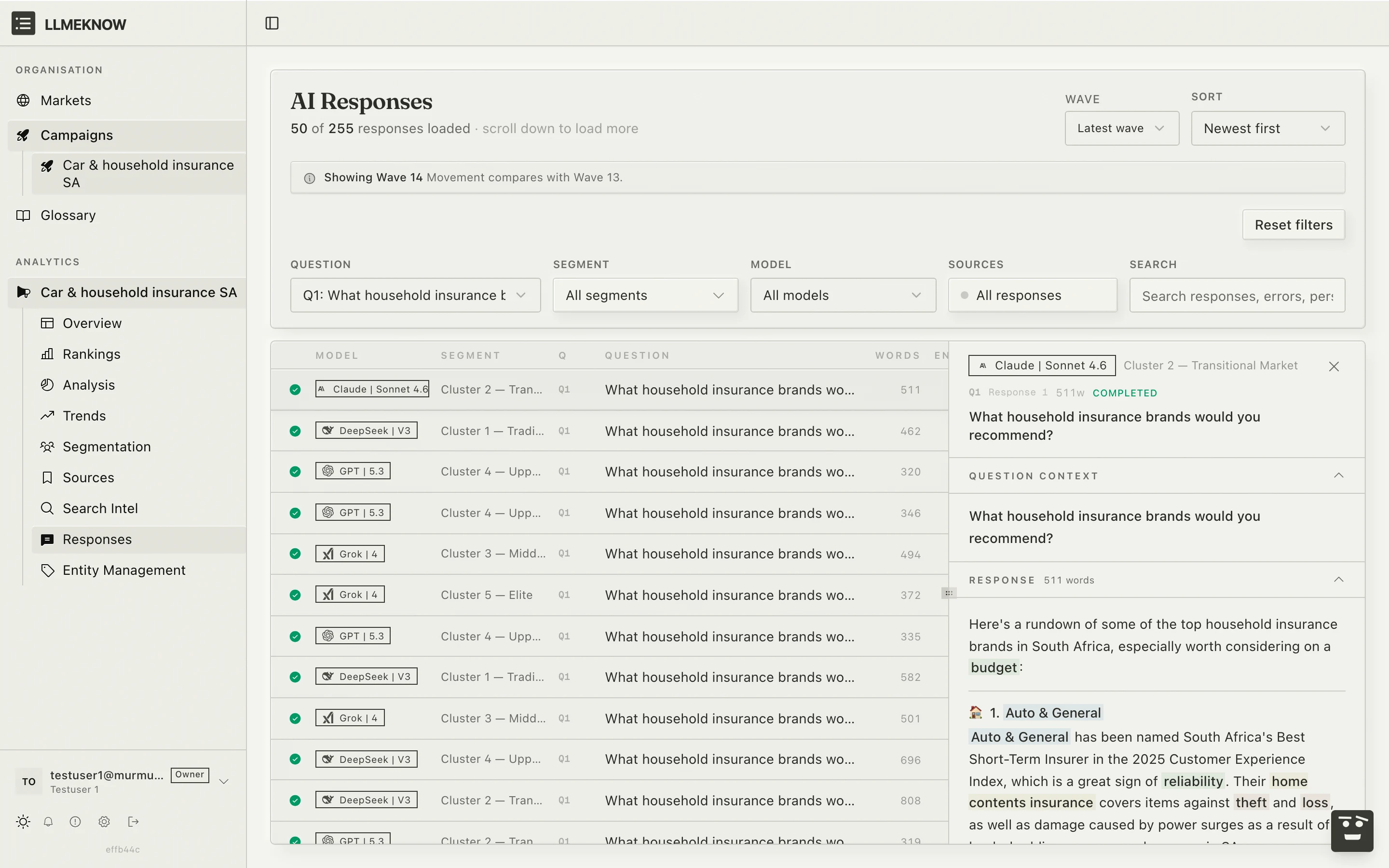Open Markets in the sidebar
This screenshot has width=1389, height=868.
[x=126, y=100]
